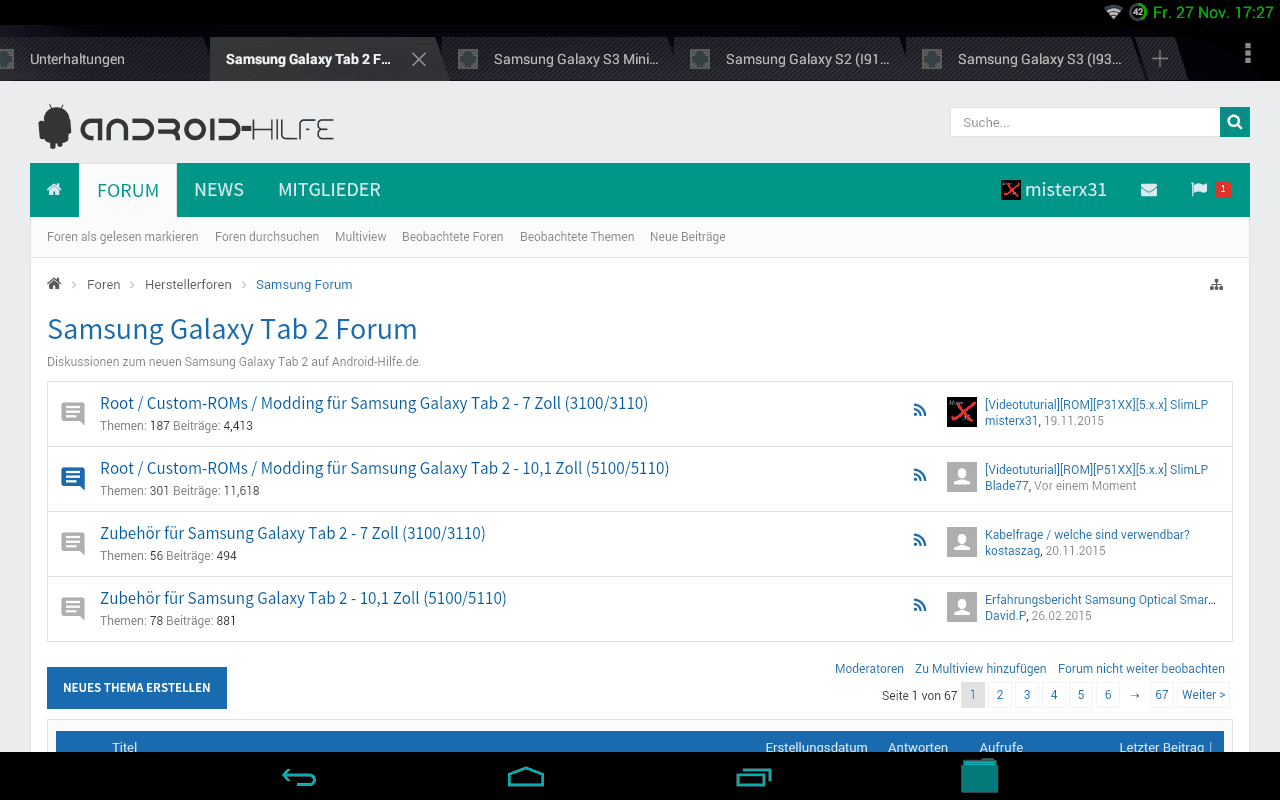This screenshot has height=800, width=1280.
Task: Open the sitemap icon beside the breadcrumbs
Action: point(1216,285)
